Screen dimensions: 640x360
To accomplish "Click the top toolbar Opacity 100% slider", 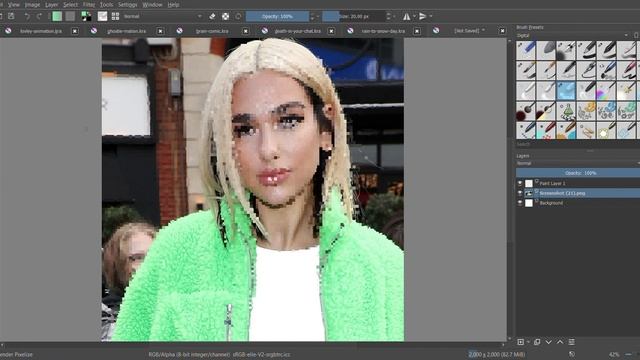I will [x=277, y=16].
